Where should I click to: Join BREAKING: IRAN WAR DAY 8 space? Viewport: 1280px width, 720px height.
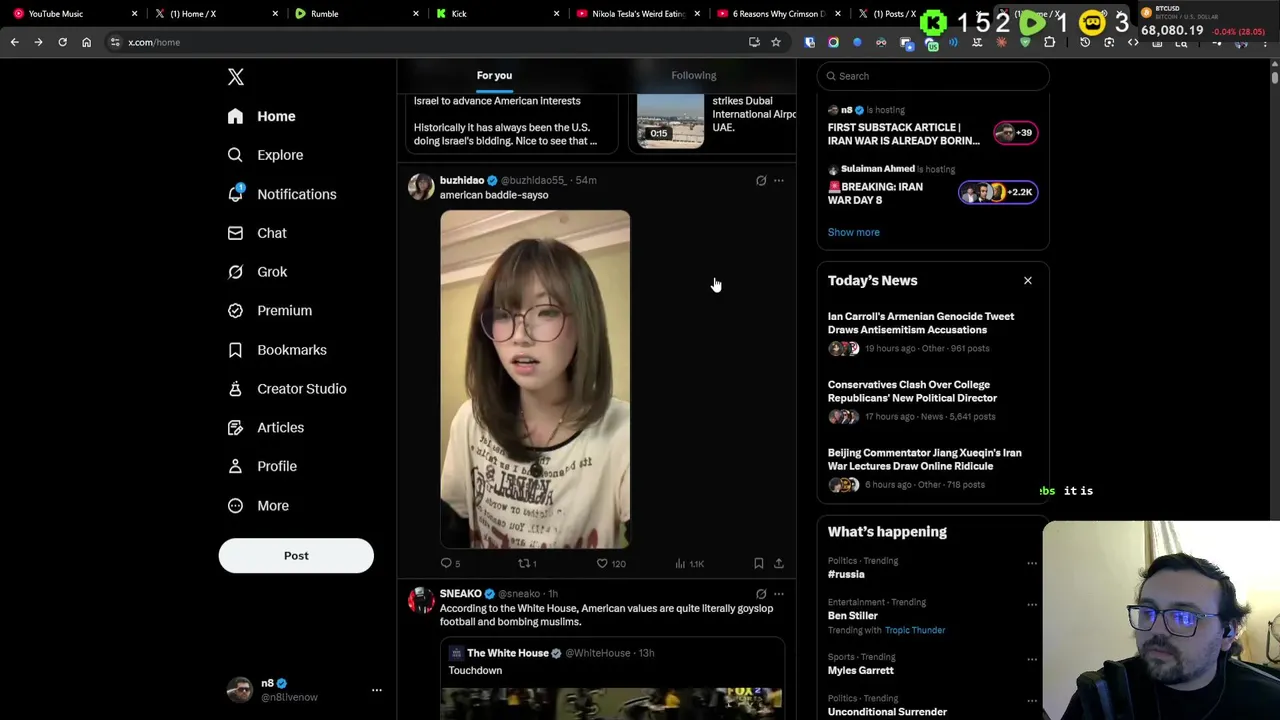point(932,186)
